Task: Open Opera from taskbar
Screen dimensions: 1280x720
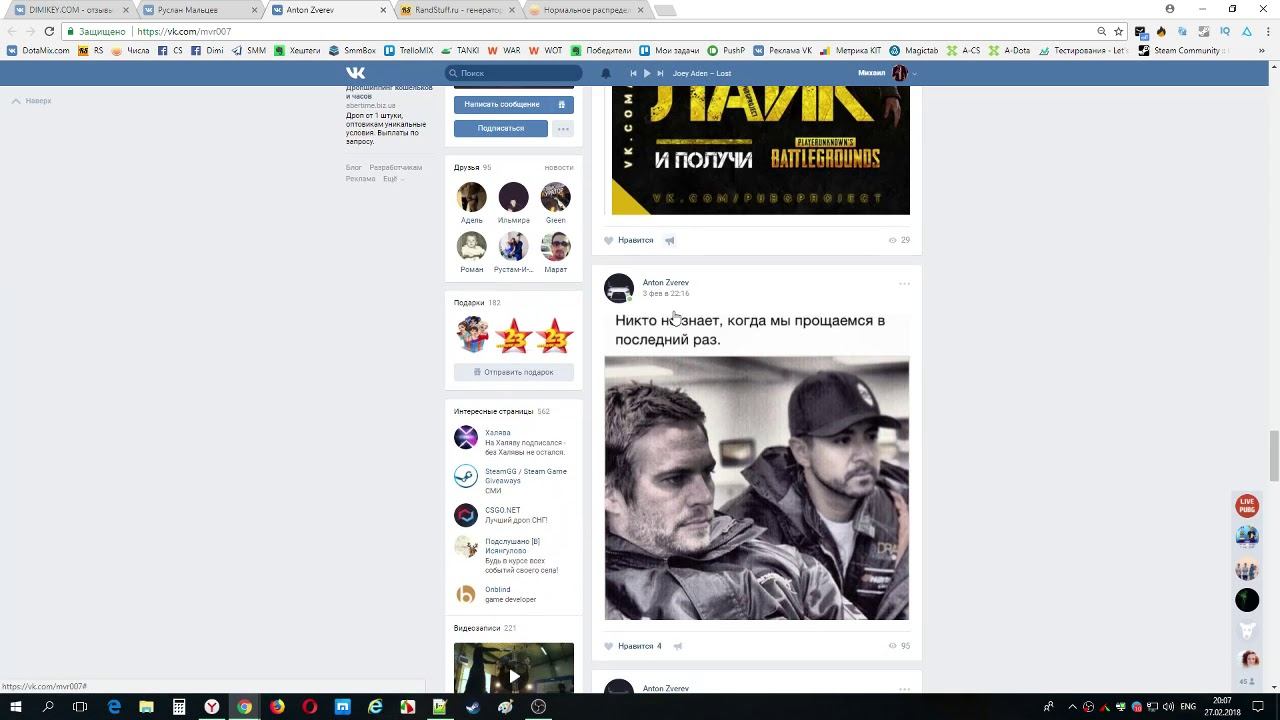Action: (x=310, y=707)
